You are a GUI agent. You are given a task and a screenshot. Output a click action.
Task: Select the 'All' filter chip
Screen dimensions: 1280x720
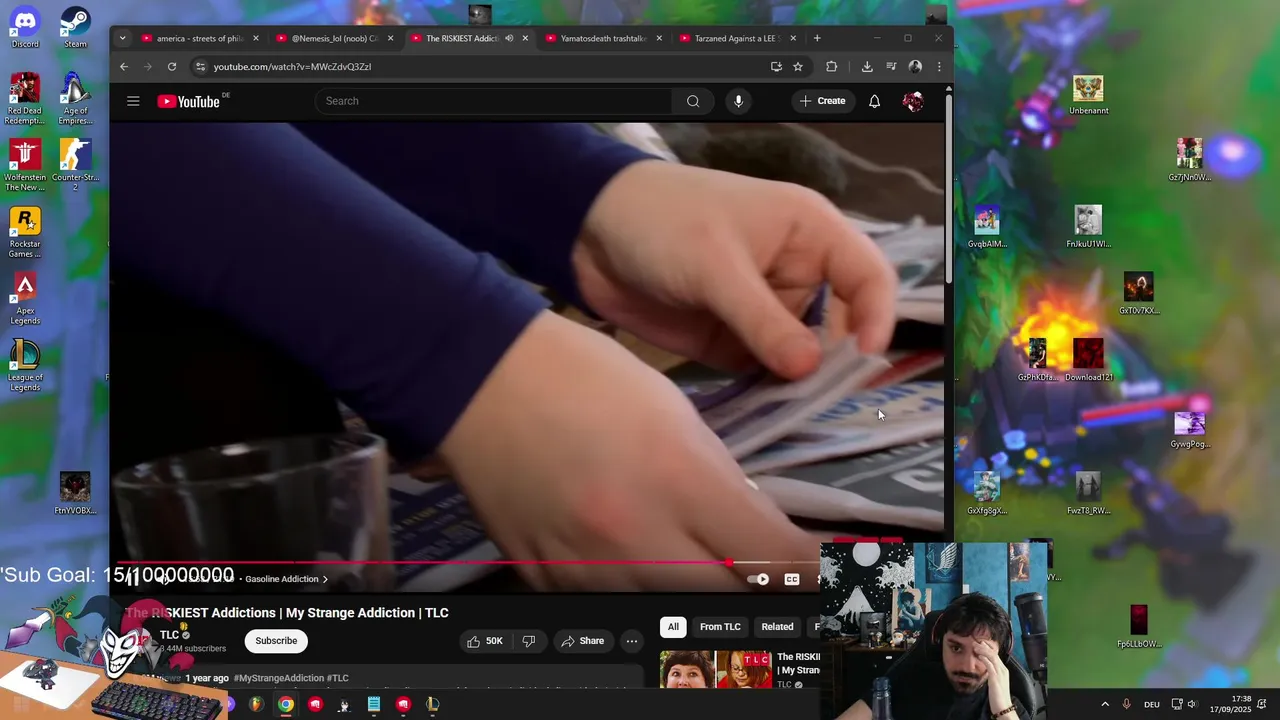[673, 627]
